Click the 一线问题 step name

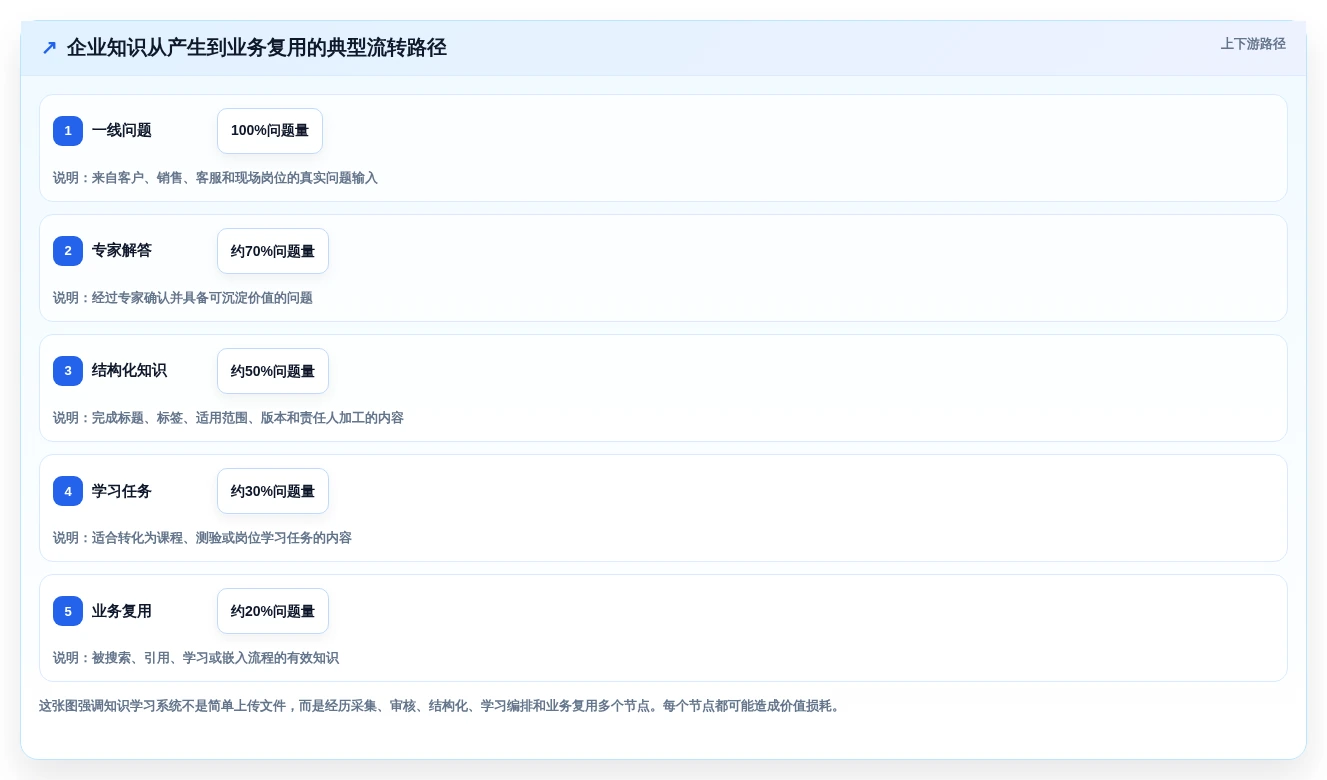pyautogui.click(x=122, y=131)
